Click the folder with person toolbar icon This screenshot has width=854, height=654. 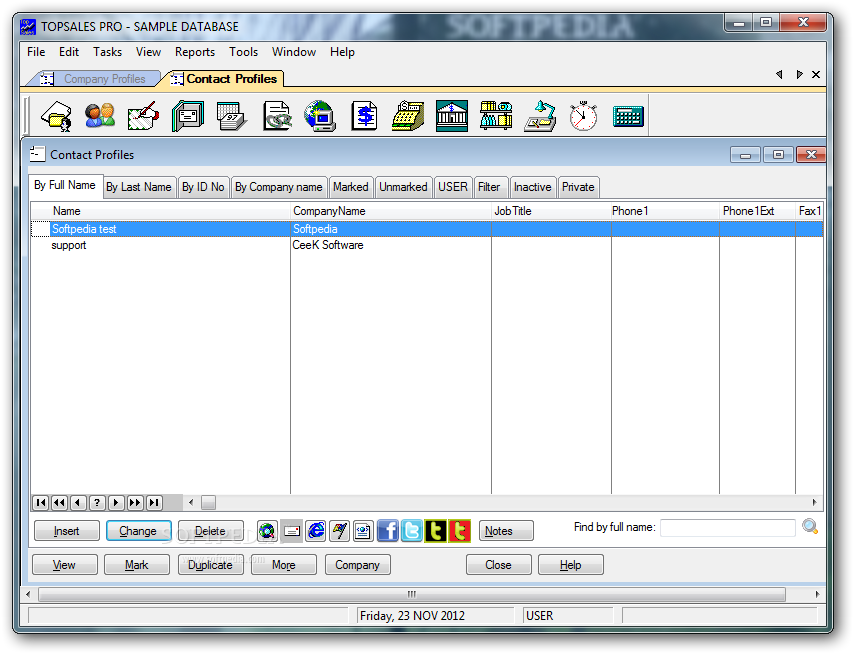(57, 116)
